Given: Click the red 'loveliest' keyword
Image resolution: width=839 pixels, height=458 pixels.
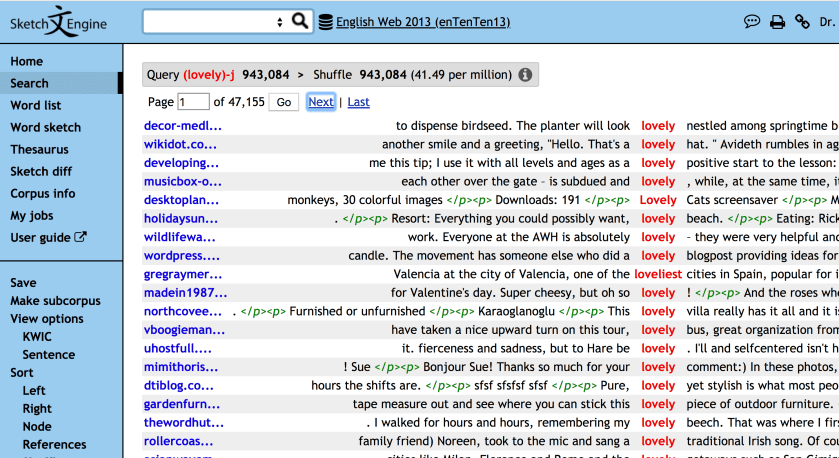Looking at the screenshot, I should [658, 274].
